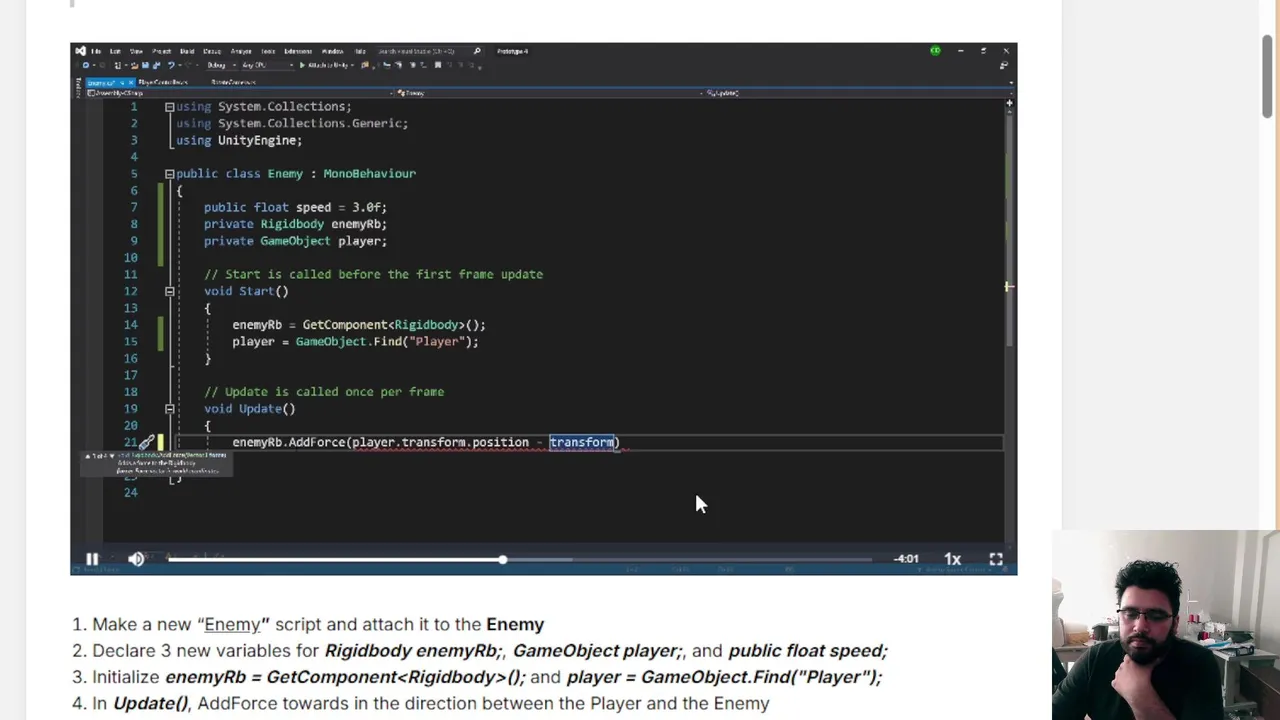Open the Visual Studio logo icon
The image size is (1280, 720).
80,51
